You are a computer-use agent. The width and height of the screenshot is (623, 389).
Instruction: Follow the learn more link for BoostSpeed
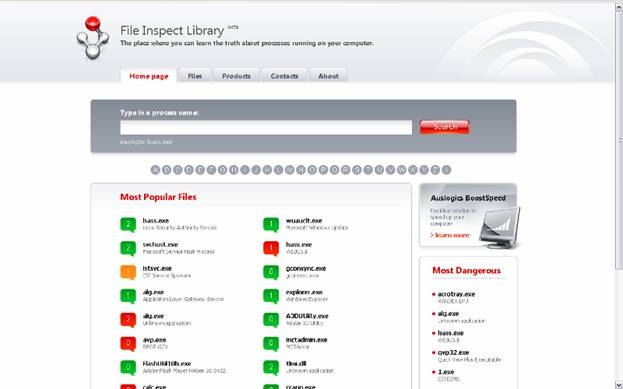pos(450,235)
